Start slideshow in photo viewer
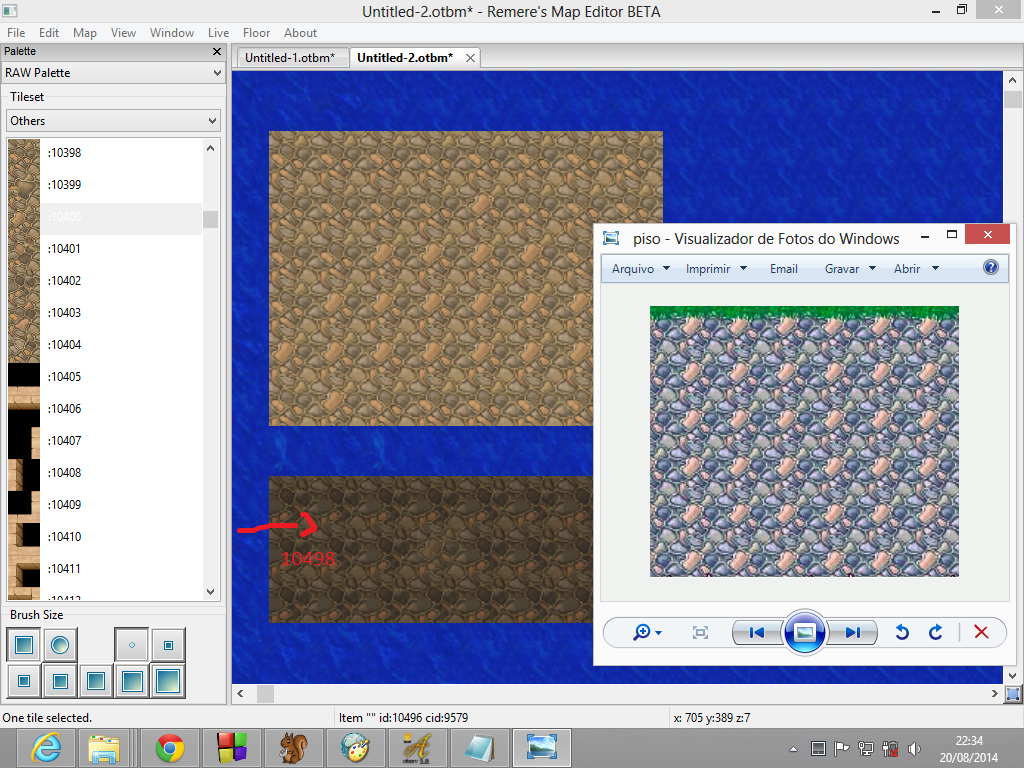Viewport: 1024px width, 768px height. pos(805,632)
